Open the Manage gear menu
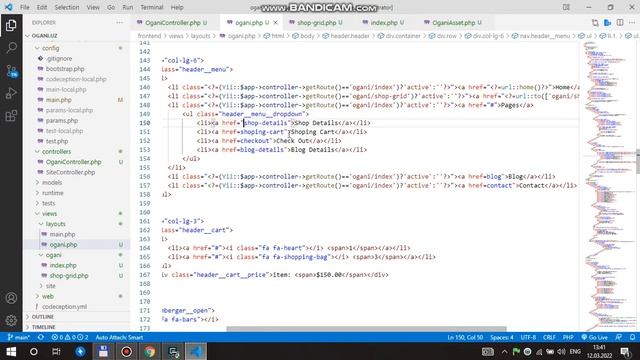 (x=11, y=320)
